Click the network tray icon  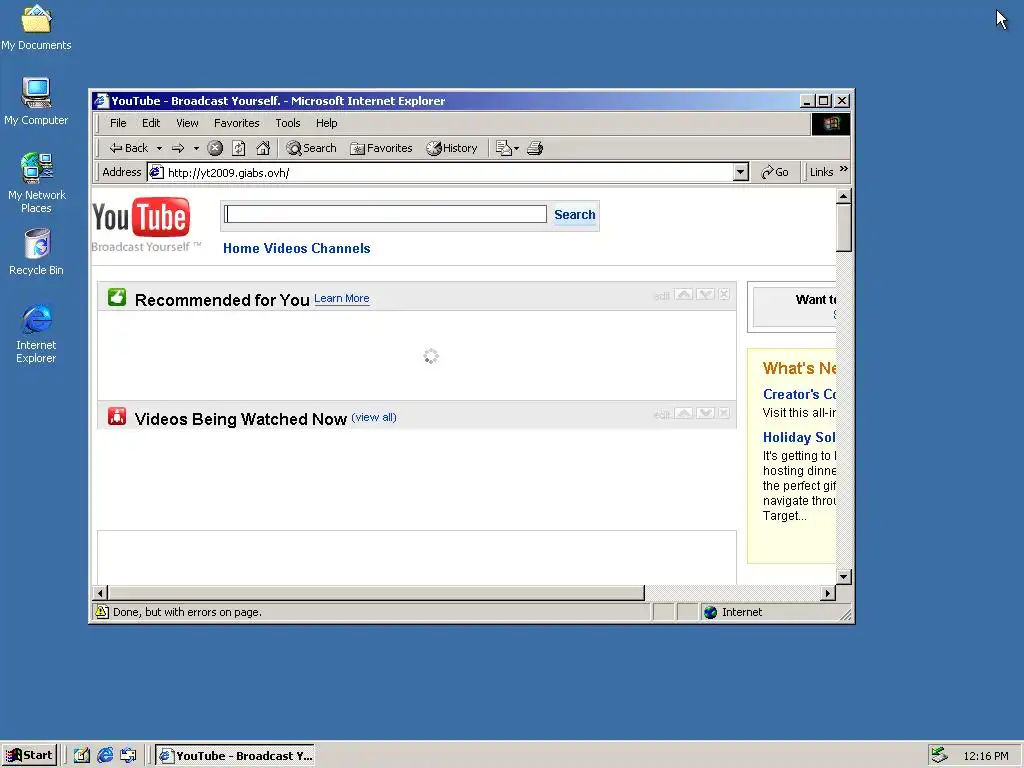point(939,755)
